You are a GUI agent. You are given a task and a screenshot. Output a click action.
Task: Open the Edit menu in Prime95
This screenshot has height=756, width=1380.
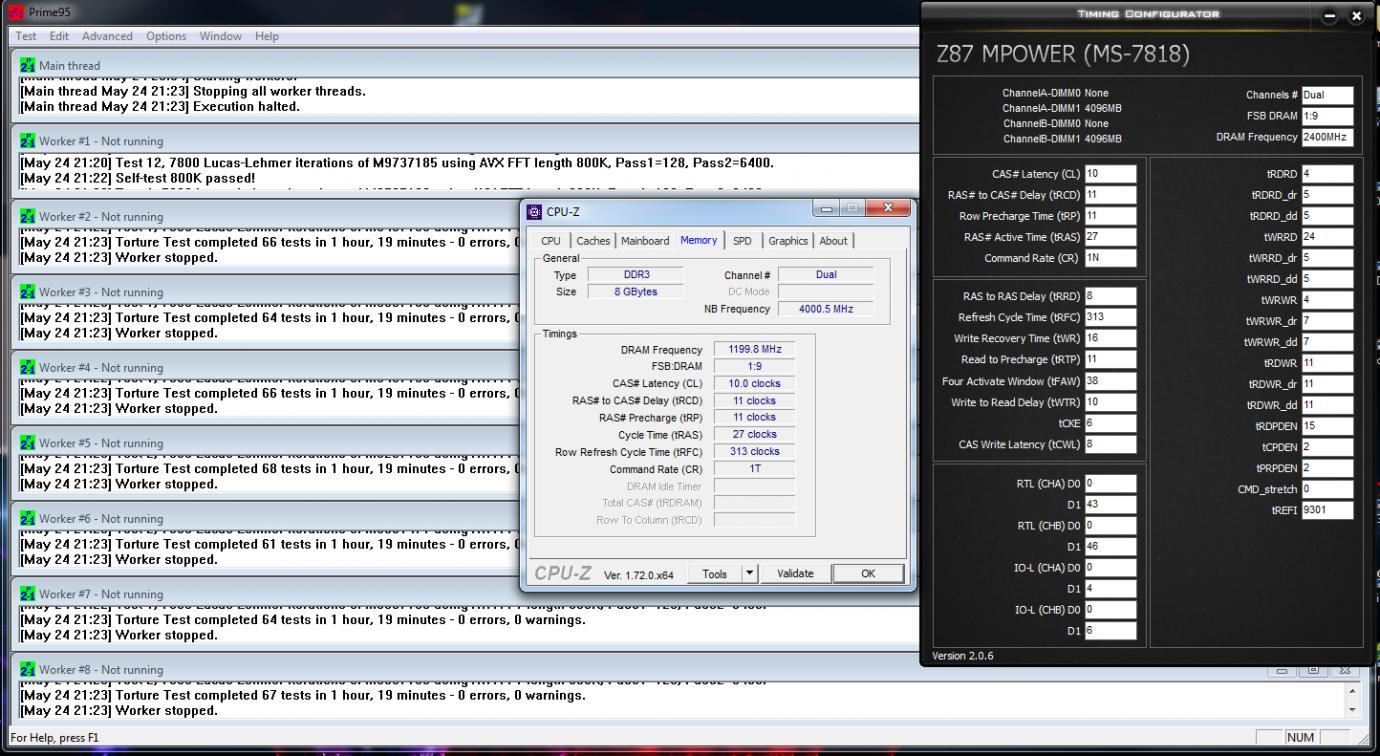pos(60,36)
